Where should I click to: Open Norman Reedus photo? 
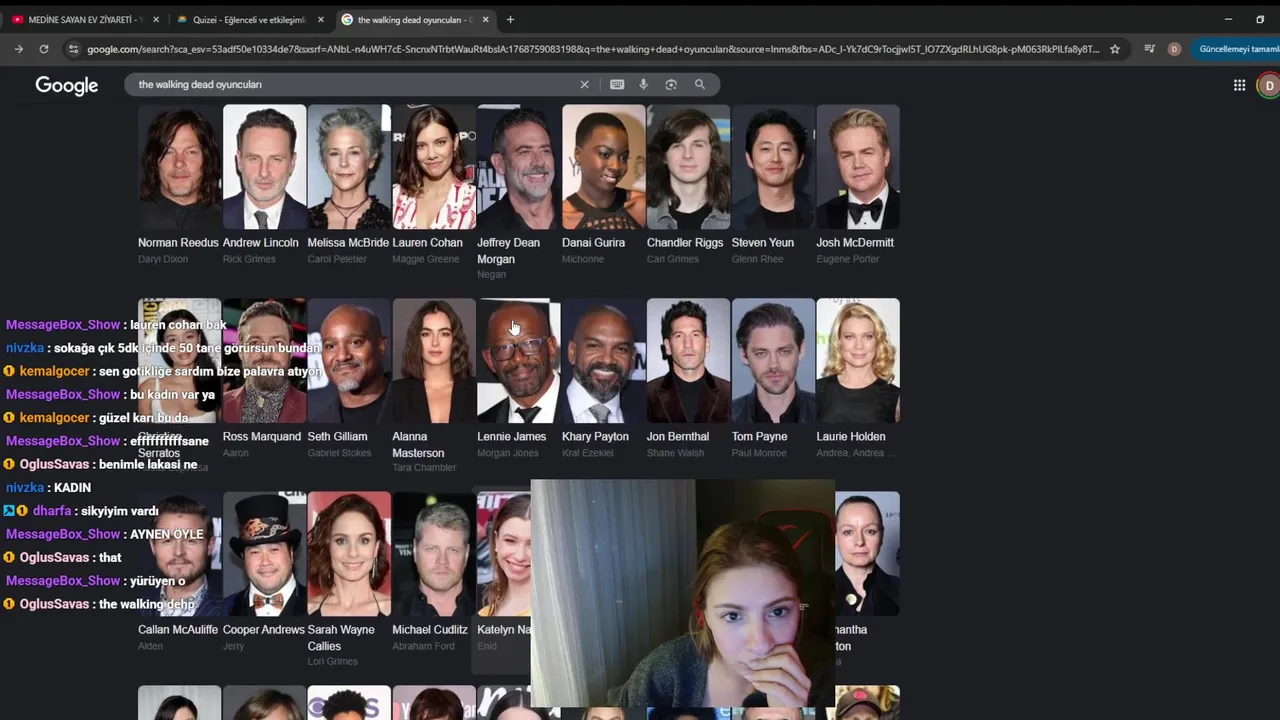(180, 167)
